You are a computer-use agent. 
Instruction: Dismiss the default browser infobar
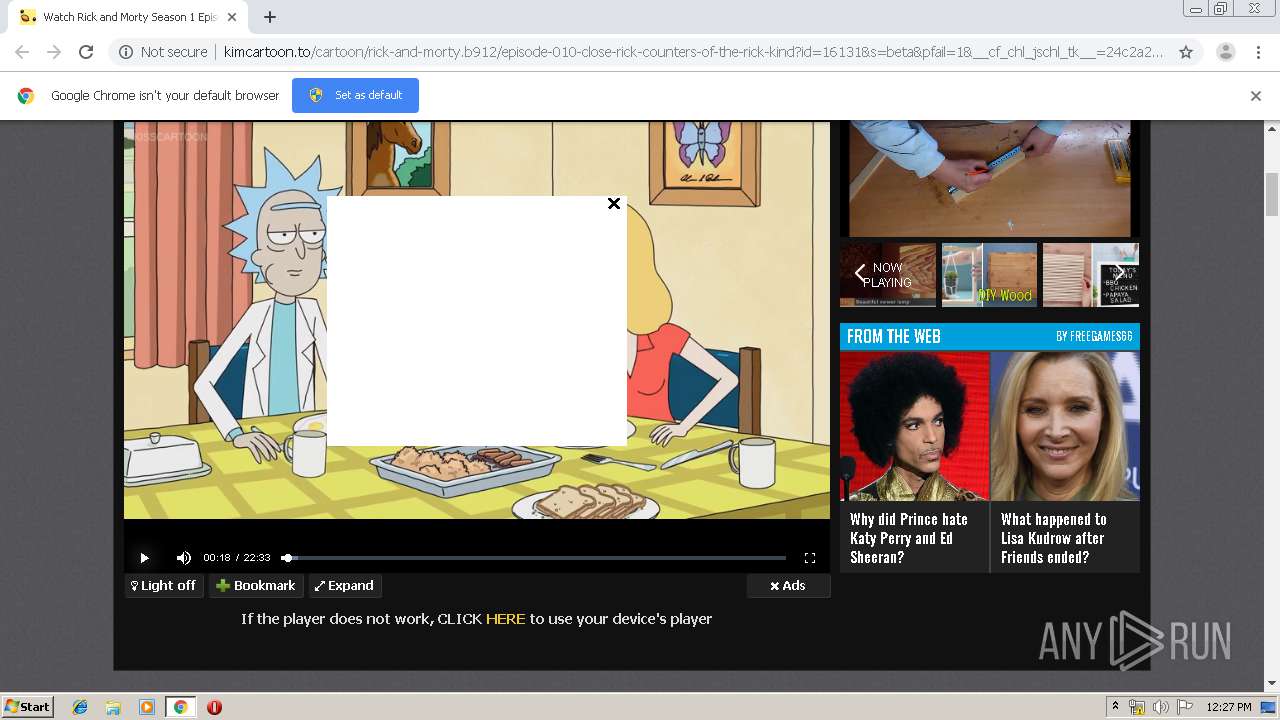[x=1256, y=96]
